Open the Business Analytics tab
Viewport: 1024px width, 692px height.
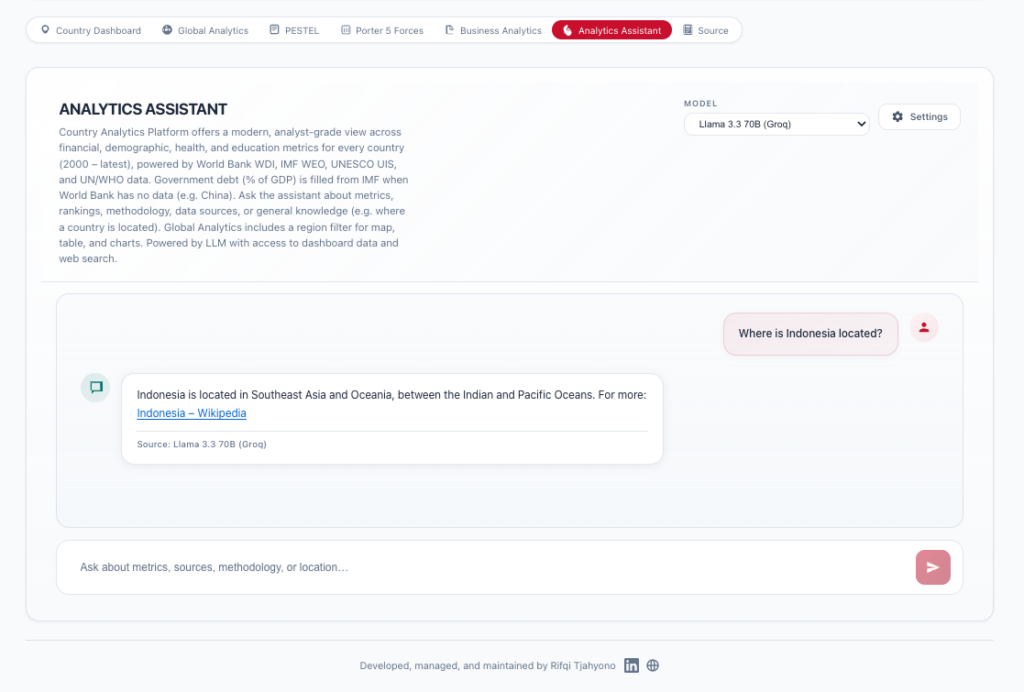[493, 31]
